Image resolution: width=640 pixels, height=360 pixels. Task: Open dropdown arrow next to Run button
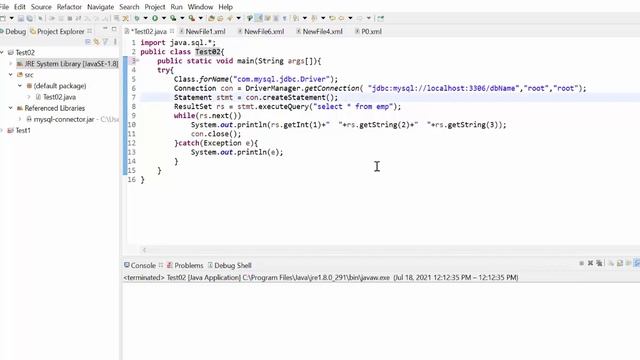(164, 18)
